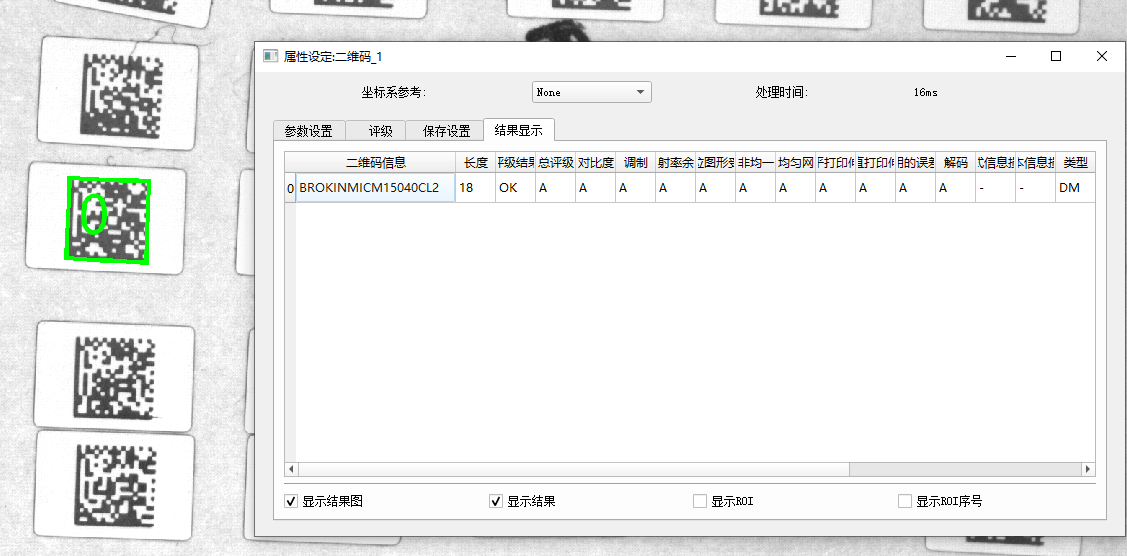
Task: Uncheck the 显示结果 checkbox
Action: 496,501
